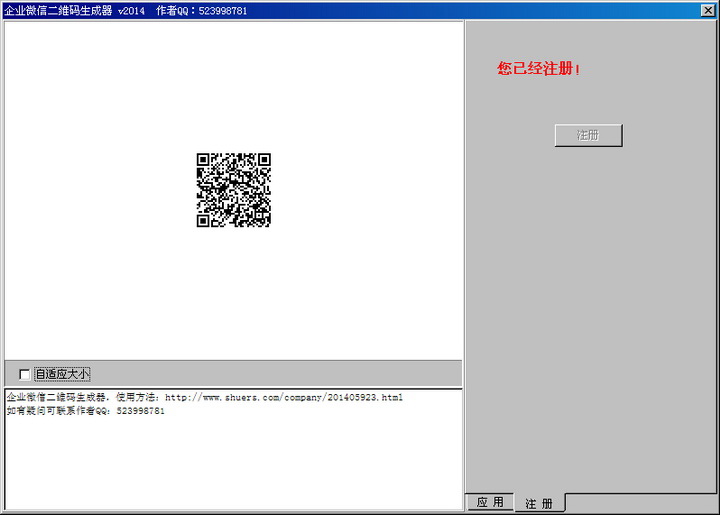720x515 pixels.
Task: Click the title bar text 企业微信二维码生成器
Action: coord(58,11)
